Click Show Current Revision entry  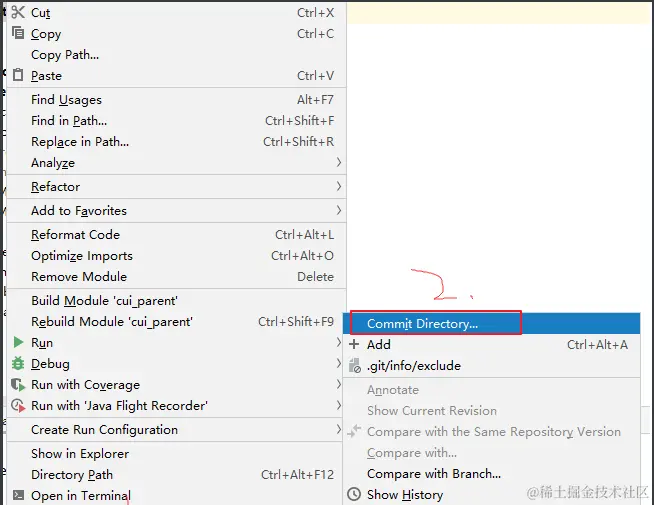pyautogui.click(x=432, y=411)
